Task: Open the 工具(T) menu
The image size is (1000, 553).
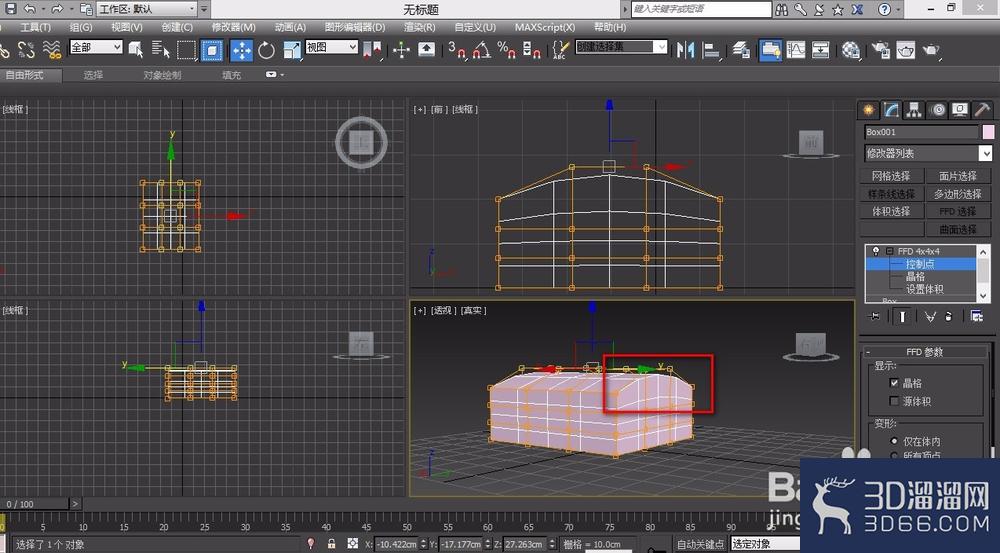Action: [35, 27]
